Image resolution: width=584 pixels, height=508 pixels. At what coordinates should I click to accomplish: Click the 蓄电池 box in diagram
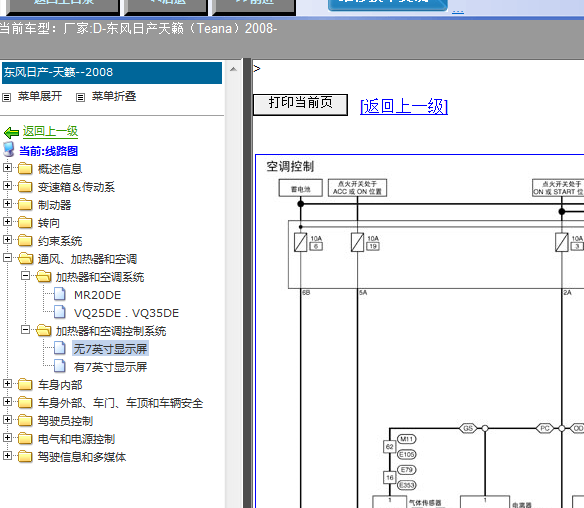[x=301, y=188]
